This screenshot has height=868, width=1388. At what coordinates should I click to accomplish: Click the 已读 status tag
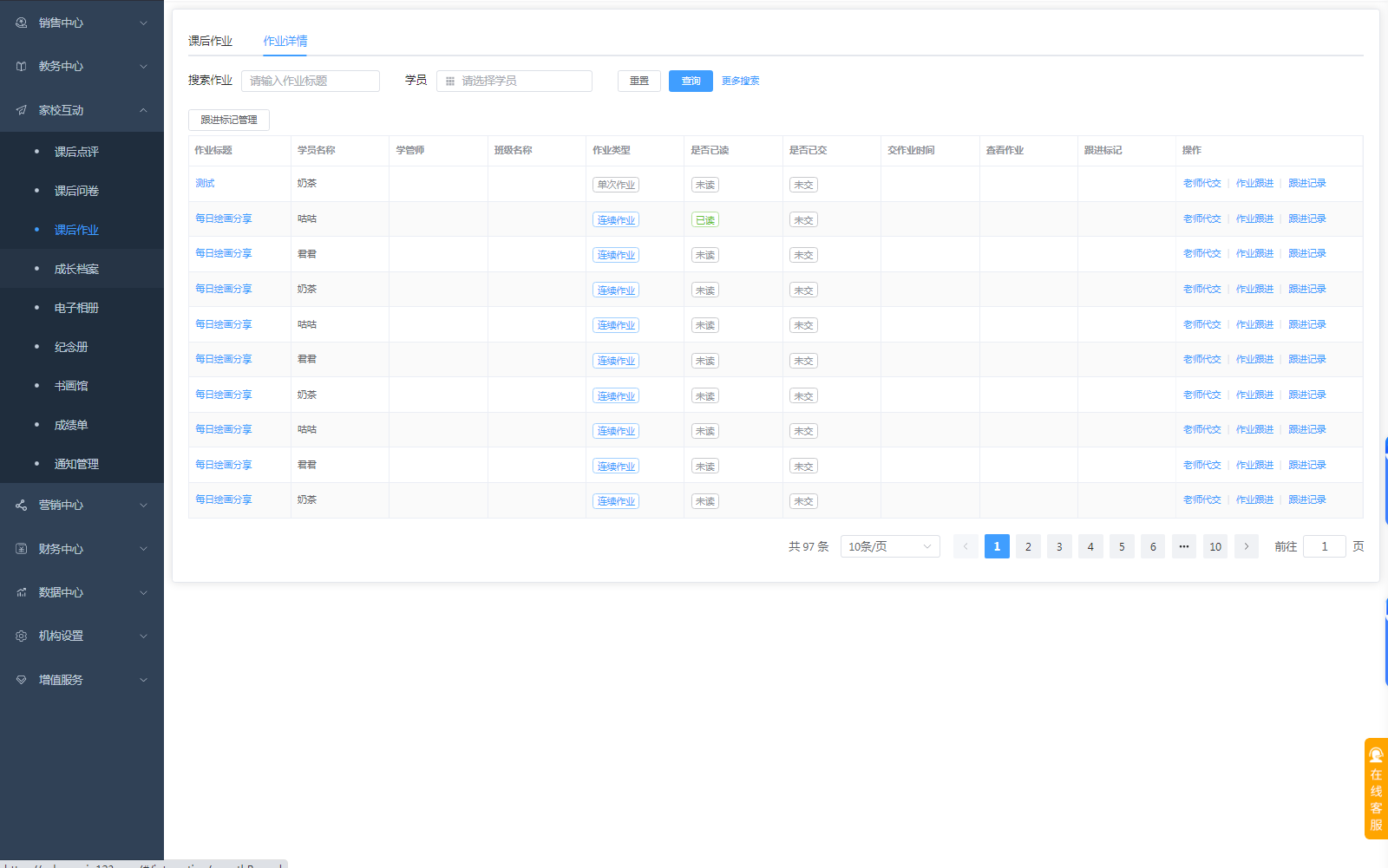point(705,220)
